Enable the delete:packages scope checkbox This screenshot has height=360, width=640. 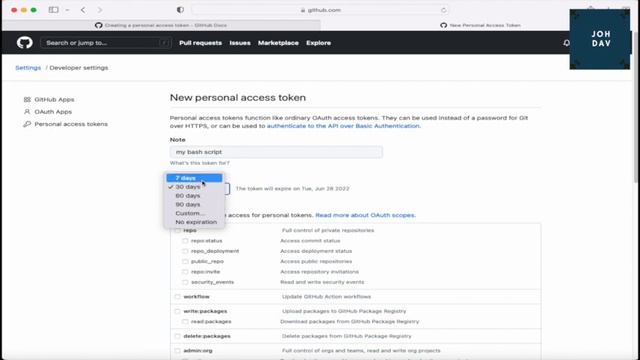coord(177,336)
